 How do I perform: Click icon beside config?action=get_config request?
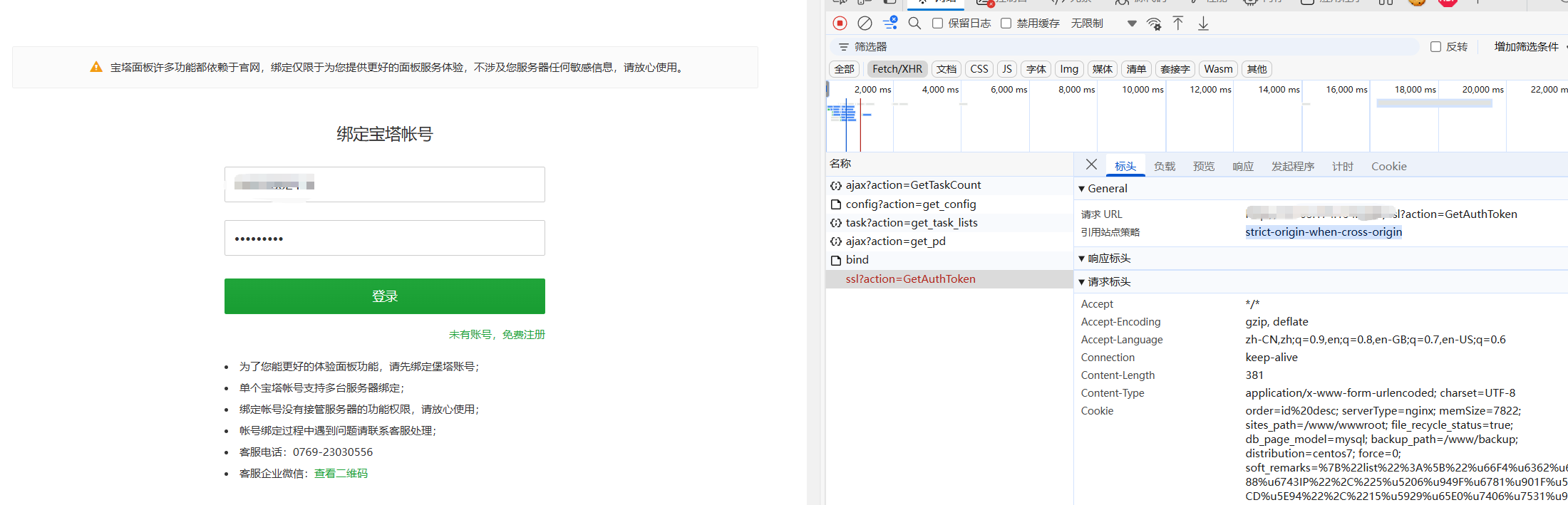pos(836,204)
